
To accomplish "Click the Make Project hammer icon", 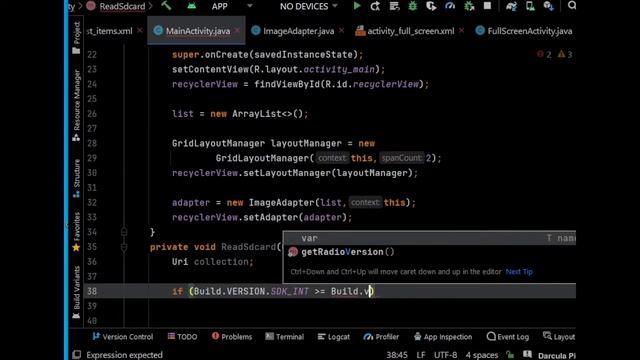I will pos(166,6).
